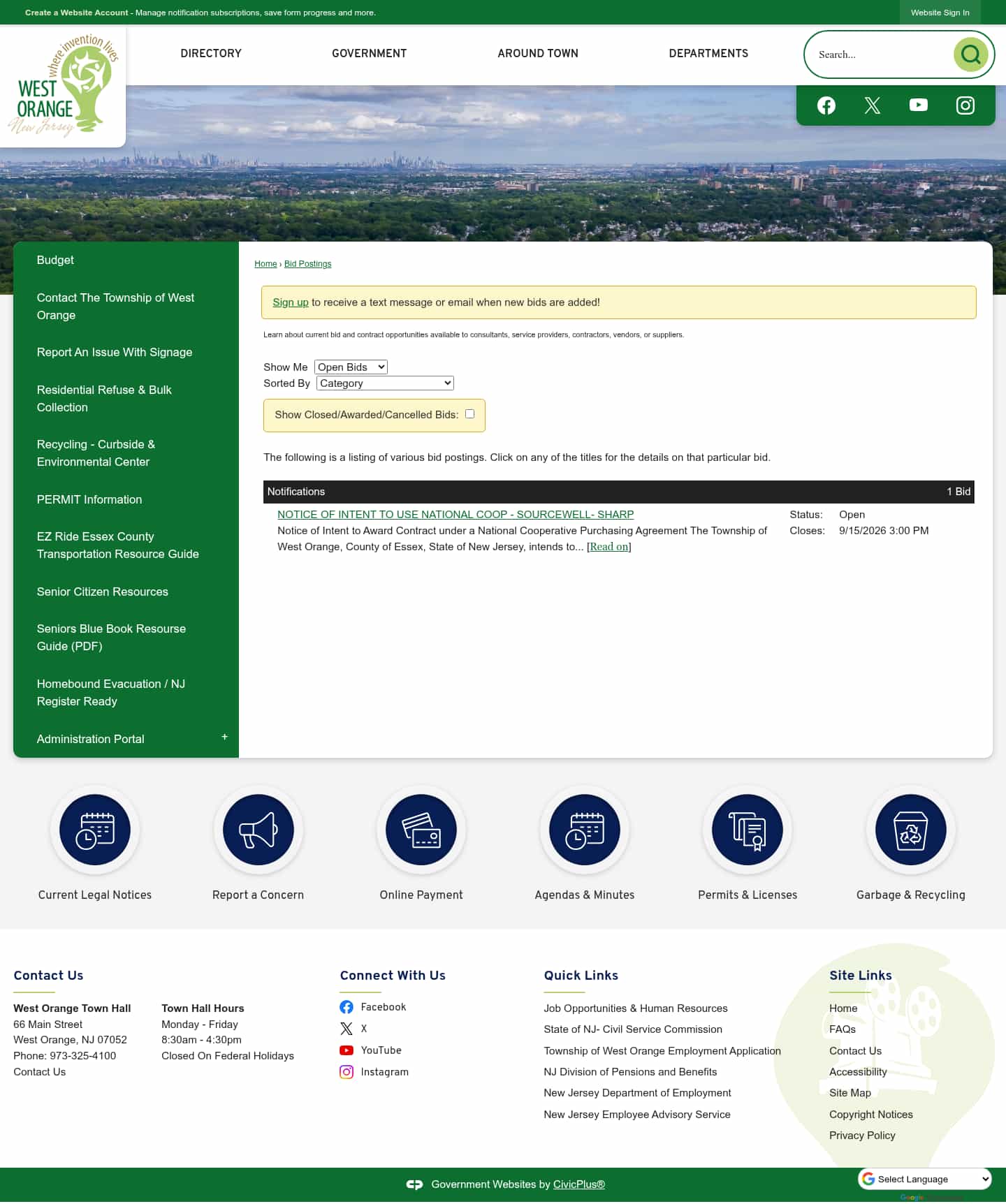Viewport: 1006px width, 1204px height.
Task: Select Budget in the sidebar
Action: [55, 260]
